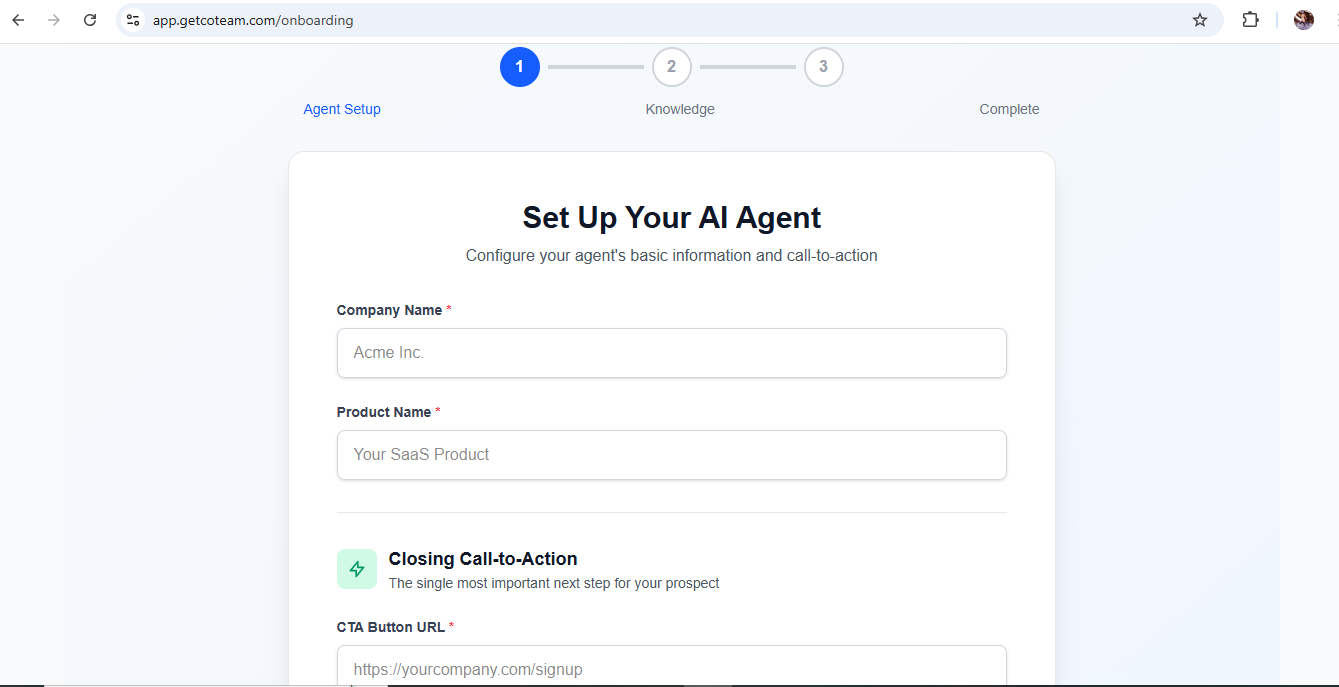Click the browser forward arrow
Image resolution: width=1339 pixels, height=687 pixels.
point(54,20)
